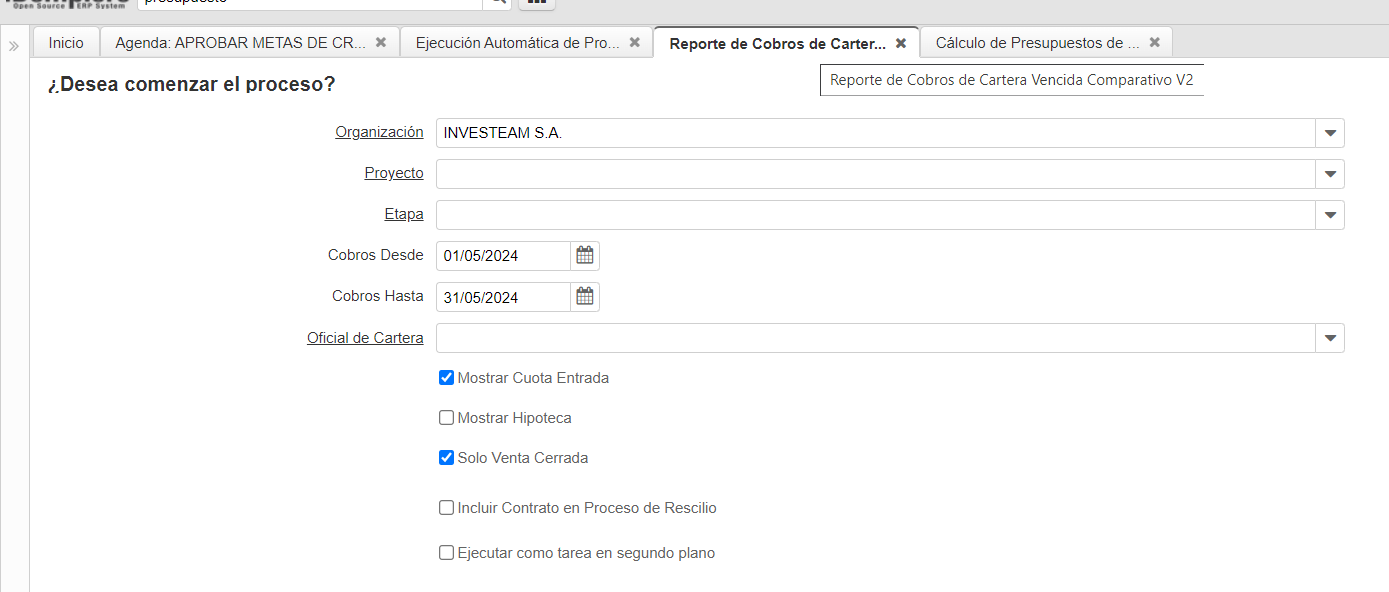The height and width of the screenshot is (592, 1389).
Task: Click the Cobros Desde date field
Action: click(x=503, y=256)
